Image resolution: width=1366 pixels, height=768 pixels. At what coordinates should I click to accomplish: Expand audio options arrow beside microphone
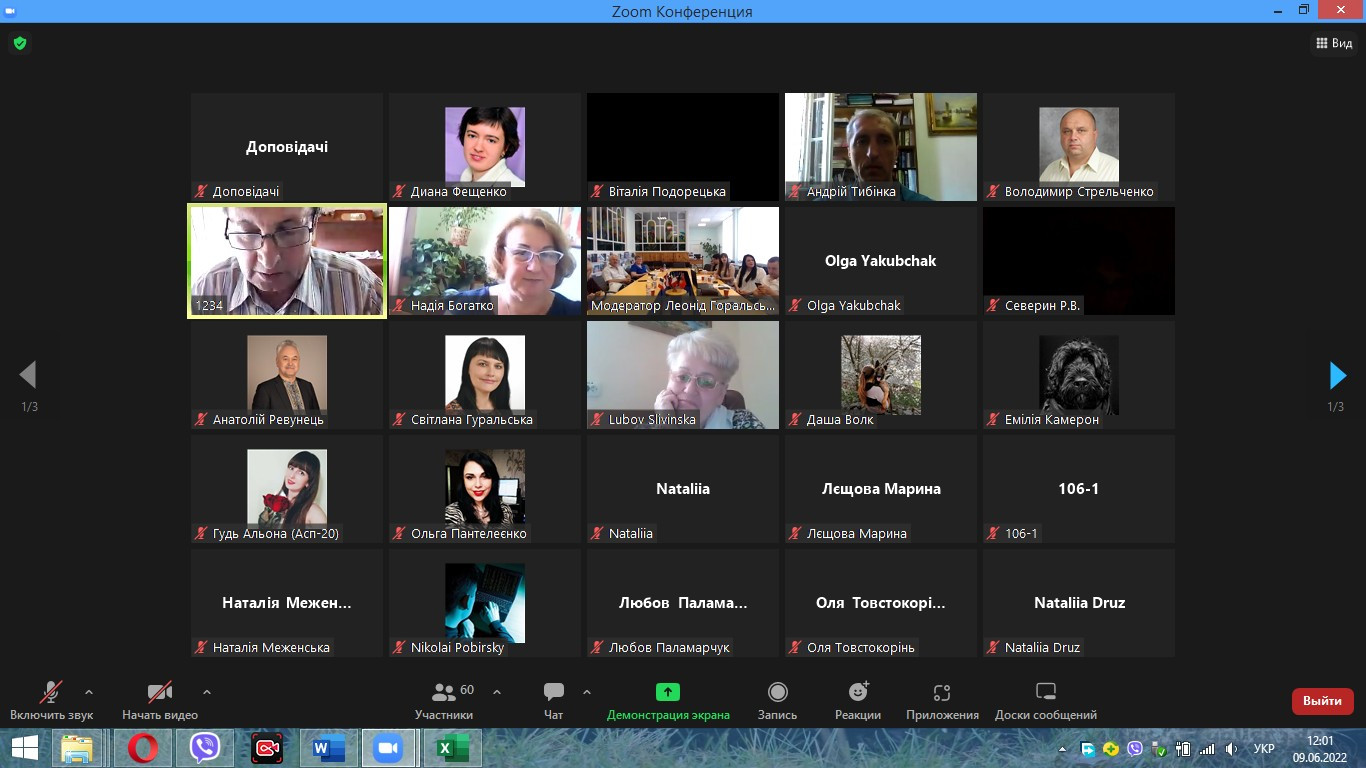pyautogui.click(x=89, y=692)
